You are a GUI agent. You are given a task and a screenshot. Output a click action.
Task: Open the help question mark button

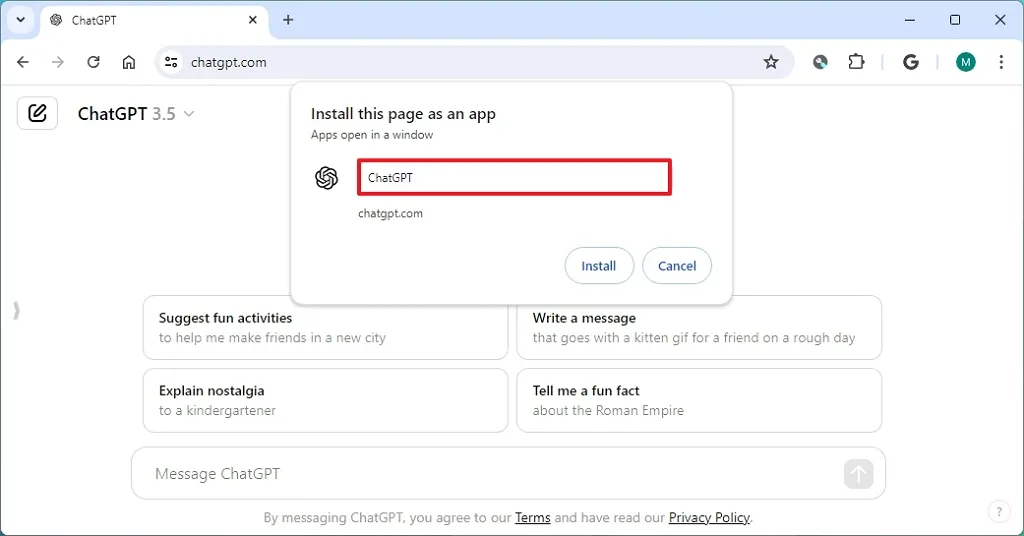(999, 512)
